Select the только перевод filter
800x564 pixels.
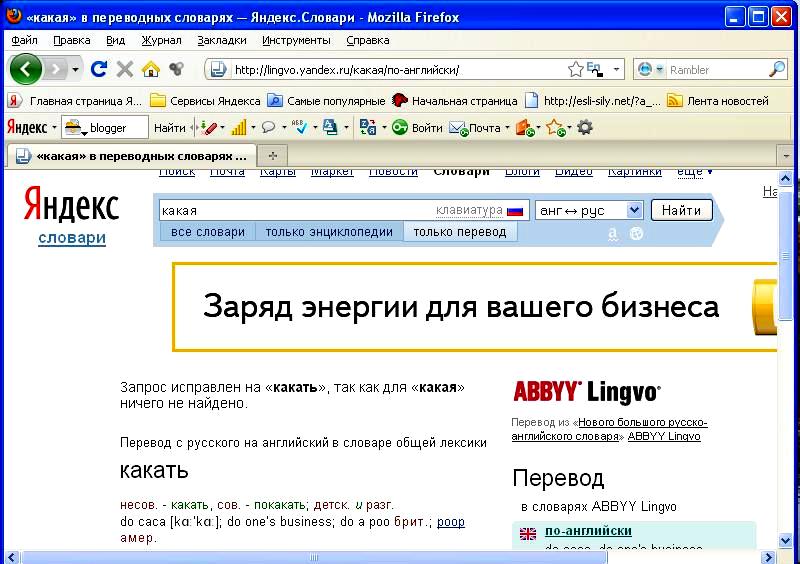click(x=460, y=232)
